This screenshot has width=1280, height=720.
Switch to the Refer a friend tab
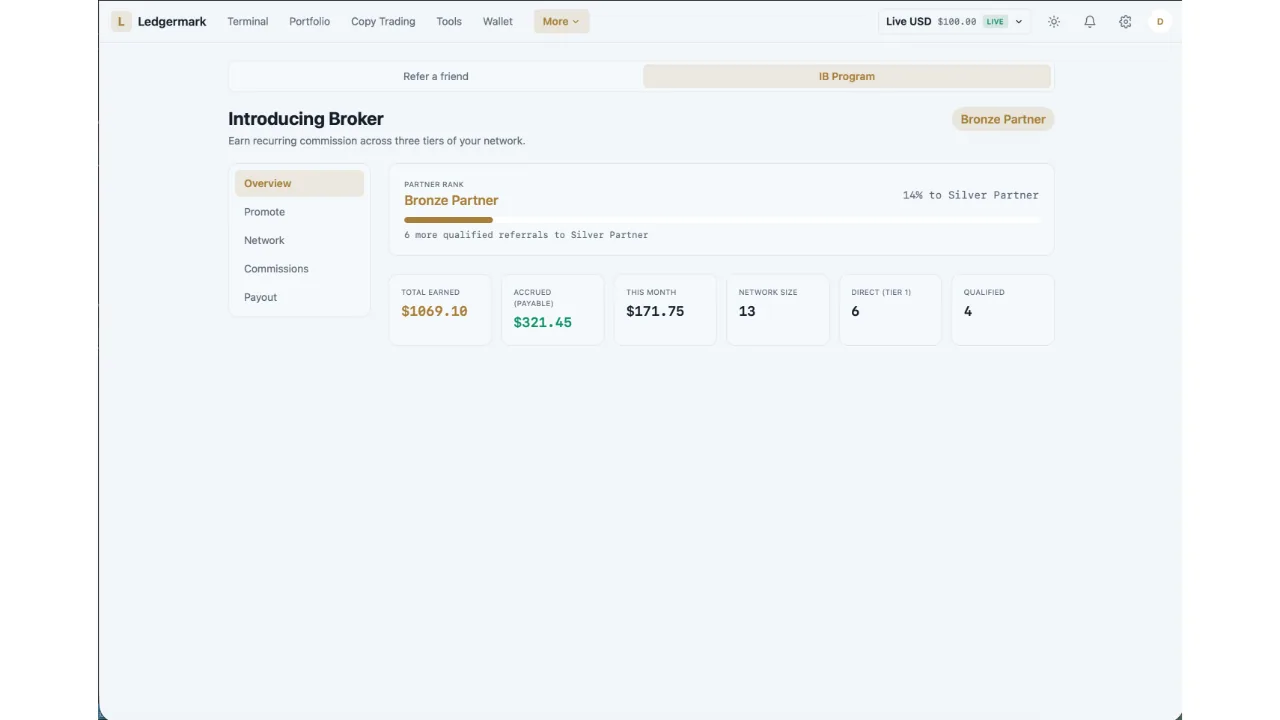point(436,76)
